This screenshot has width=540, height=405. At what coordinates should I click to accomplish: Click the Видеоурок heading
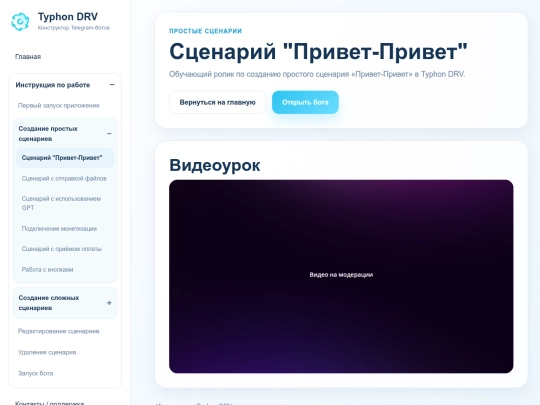(215, 165)
